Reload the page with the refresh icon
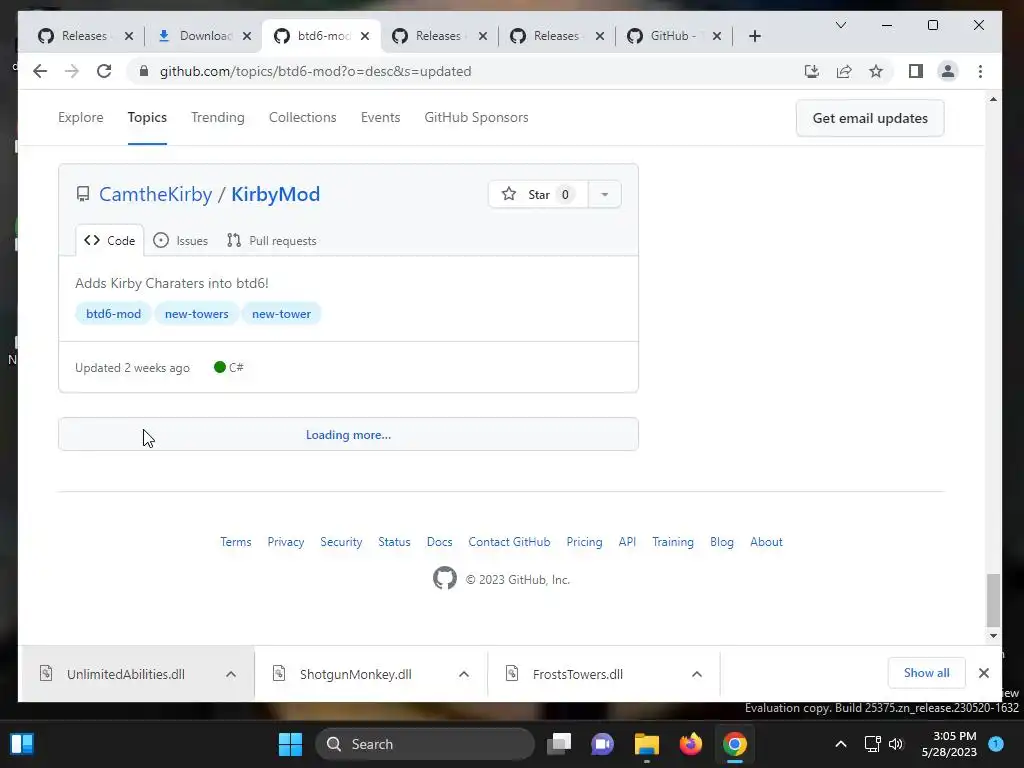The height and width of the screenshot is (768, 1024). click(104, 71)
